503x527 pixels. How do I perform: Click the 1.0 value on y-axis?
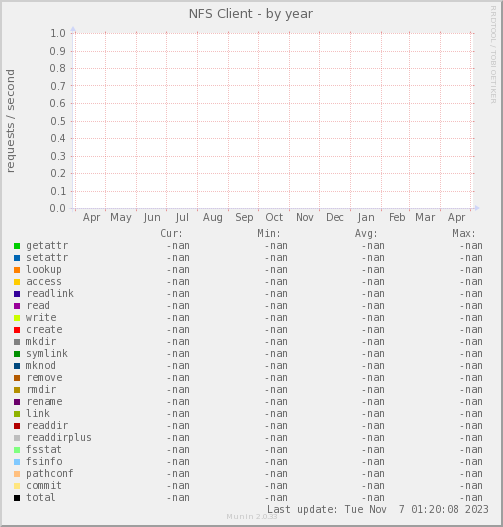pos(58,33)
